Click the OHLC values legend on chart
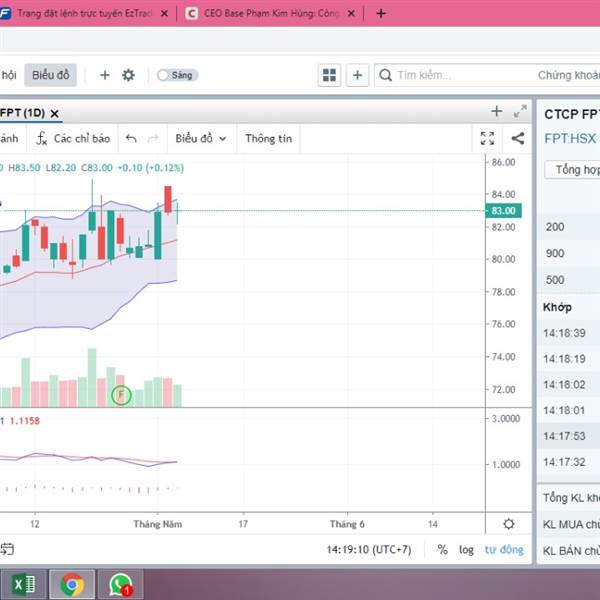 92,168
